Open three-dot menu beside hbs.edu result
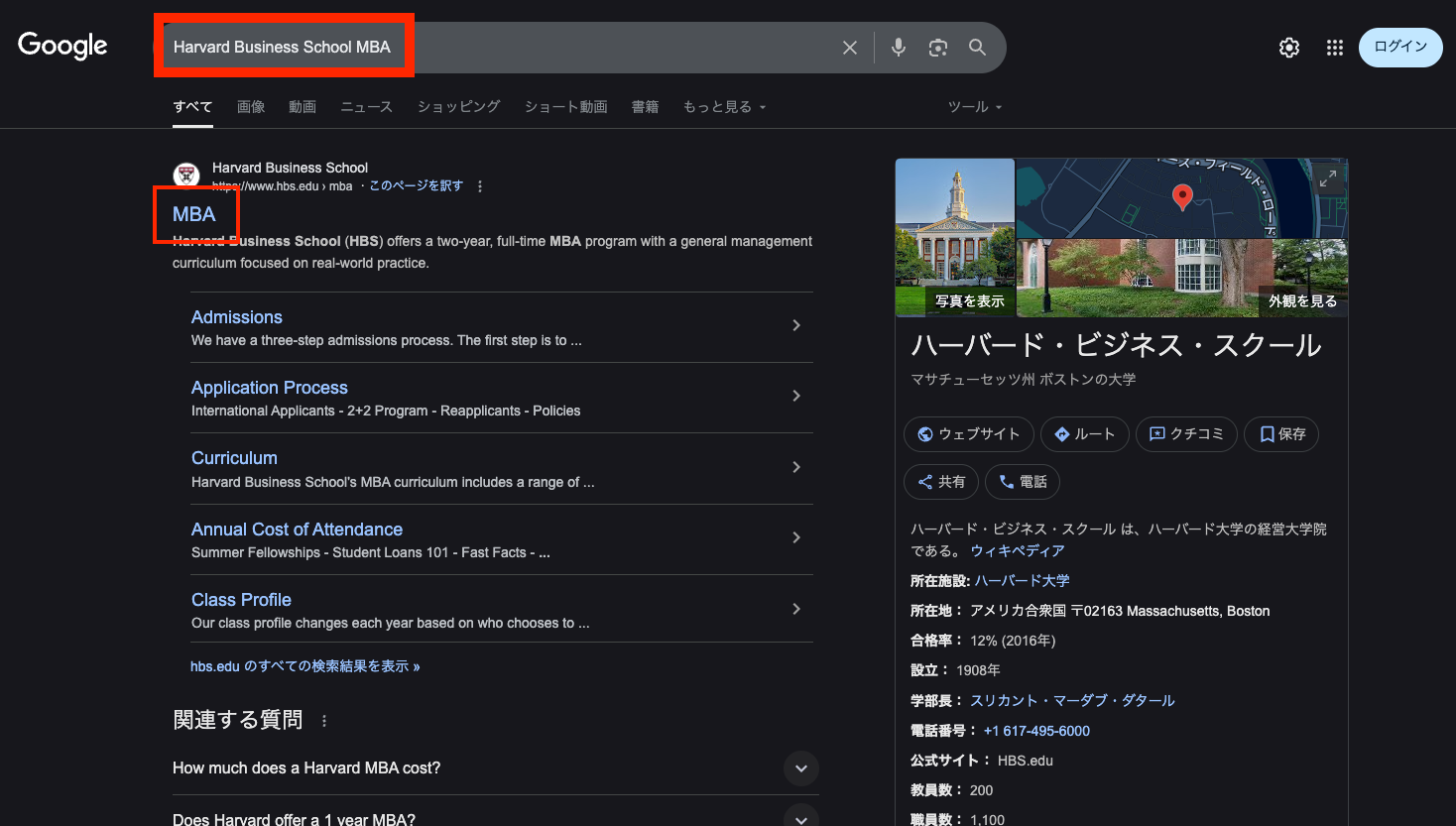The image size is (1456, 826). (x=480, y=186)
